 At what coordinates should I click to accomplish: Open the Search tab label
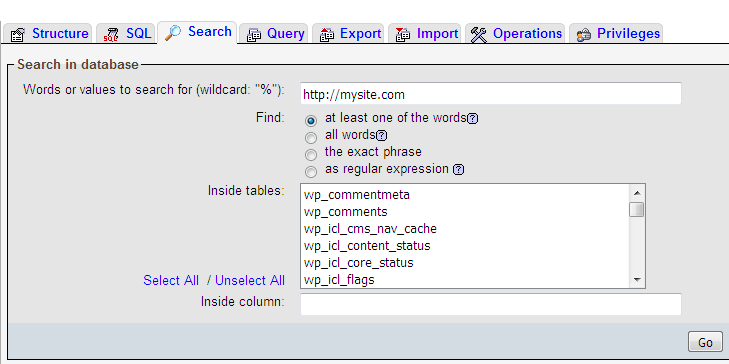[x=210, y=32]
